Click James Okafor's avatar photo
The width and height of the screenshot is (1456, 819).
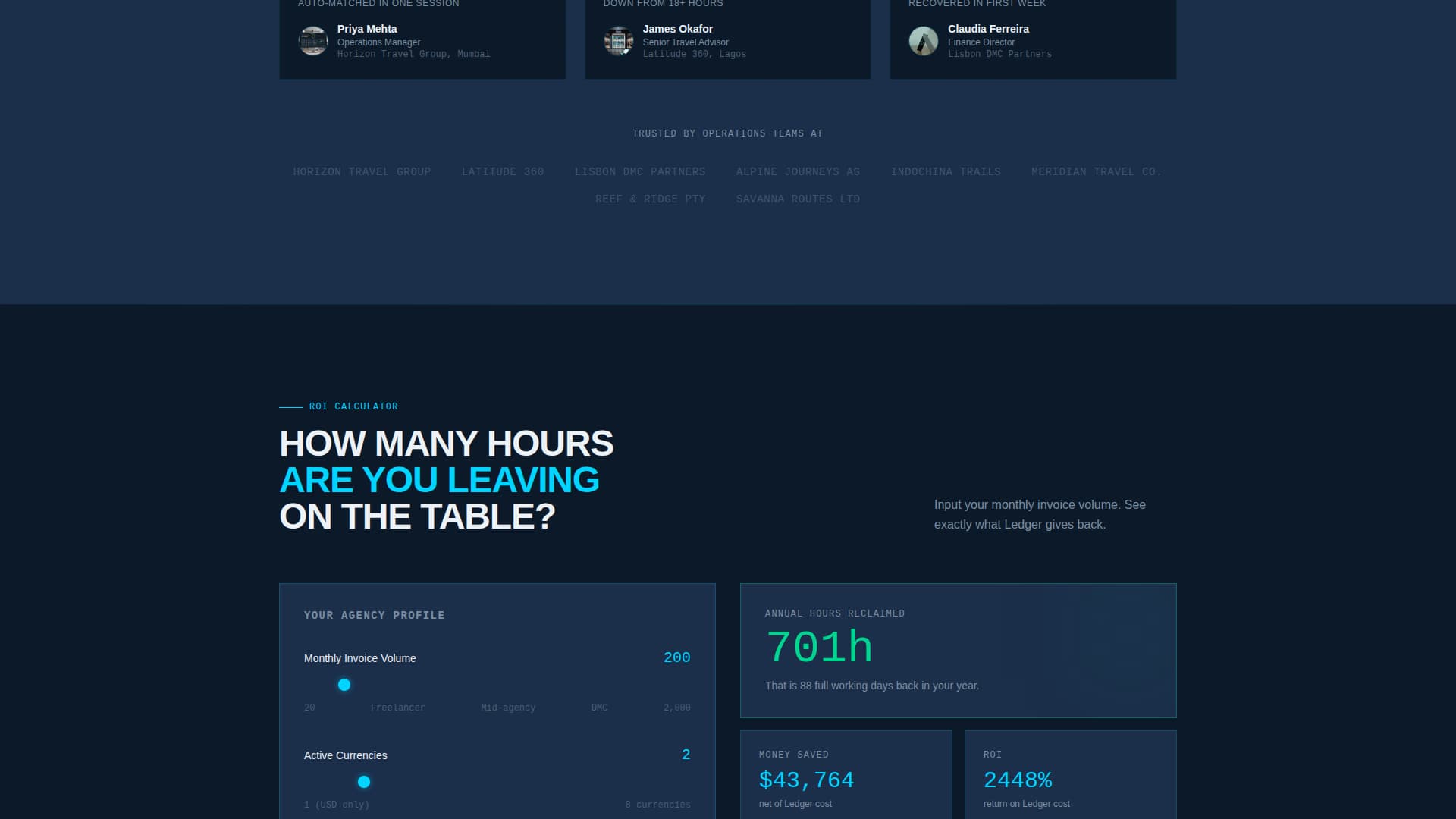(618, 41)
